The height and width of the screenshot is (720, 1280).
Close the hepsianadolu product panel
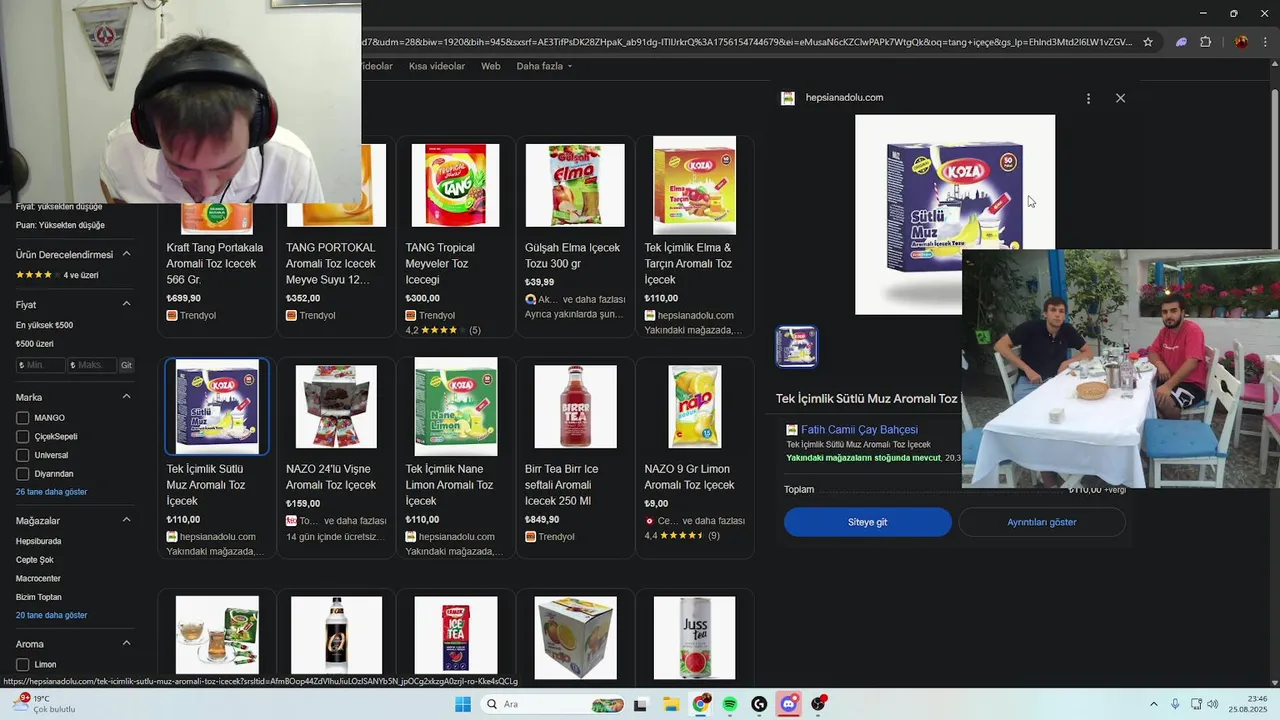pos(1120,98)
